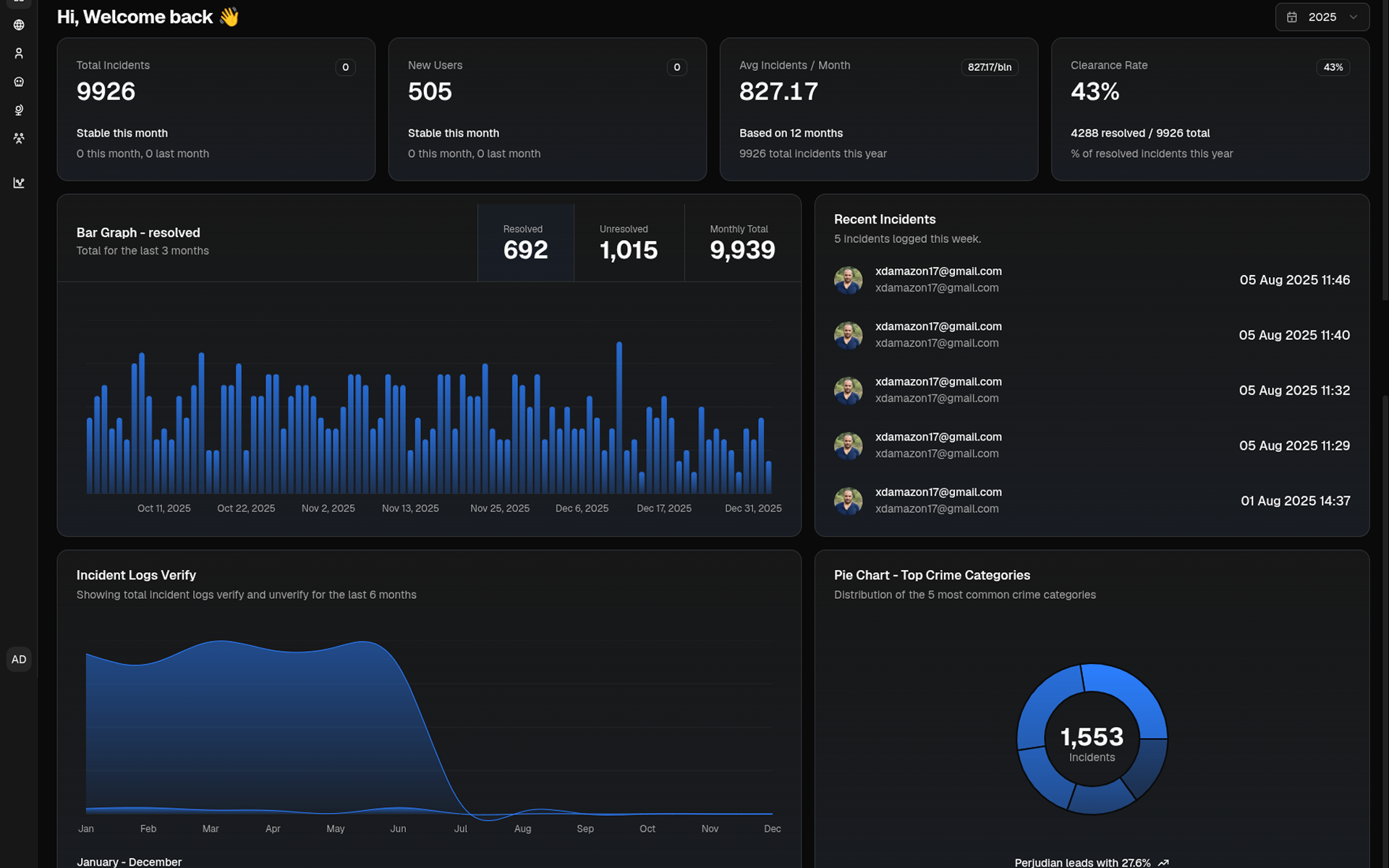Open the desk globe icon in sidebar
Image resolution: width=1389 pixels, height=868 pixels.
[x=19, y=110]
